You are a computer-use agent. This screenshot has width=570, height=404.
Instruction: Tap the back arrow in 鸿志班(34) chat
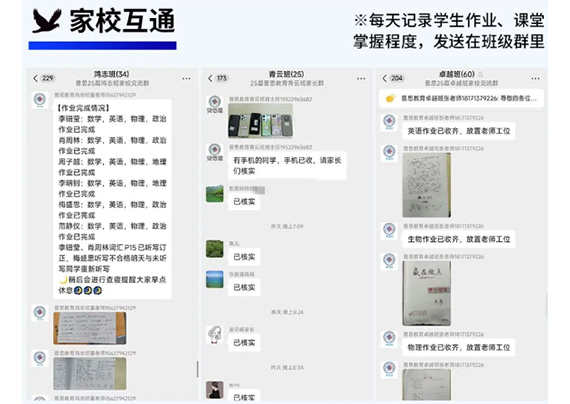tap(35, 78)
